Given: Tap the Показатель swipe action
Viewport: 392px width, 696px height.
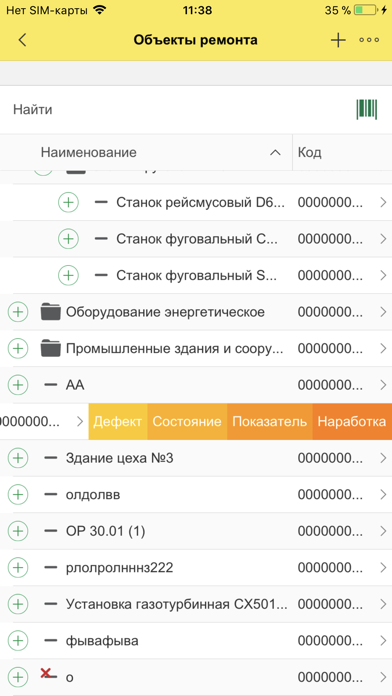Looking at the screenshot, I should tap(269, 421).
